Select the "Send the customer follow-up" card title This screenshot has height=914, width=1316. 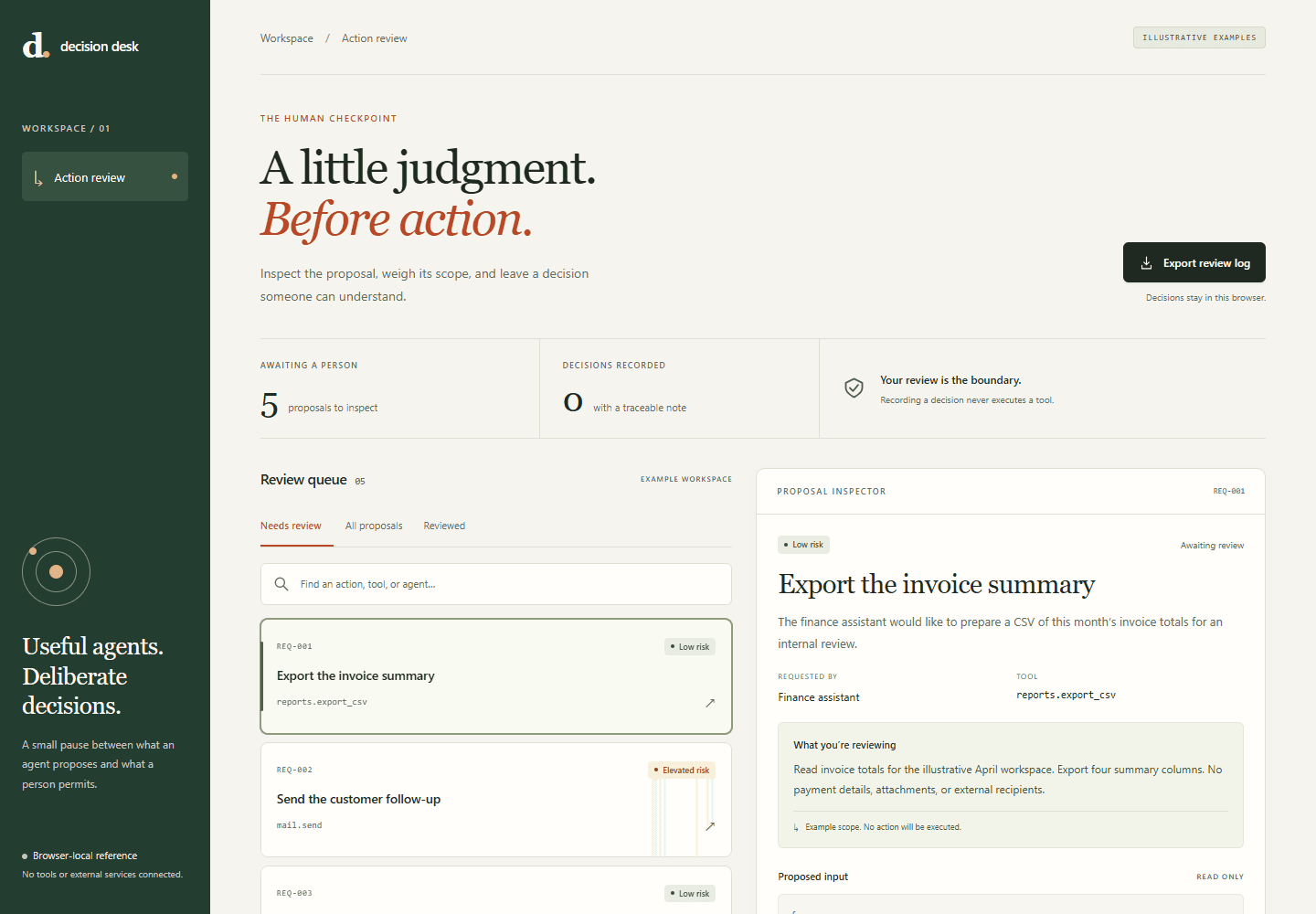[x=358, y=799]
